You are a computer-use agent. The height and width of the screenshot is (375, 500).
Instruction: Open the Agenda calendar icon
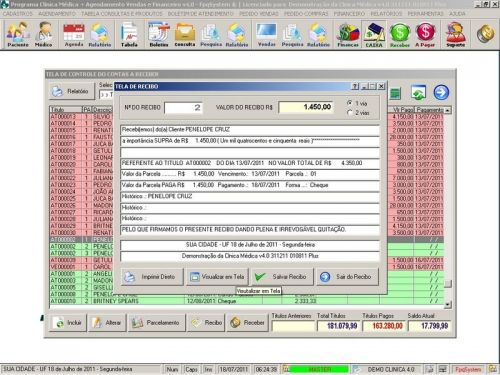[x=74, y=34]
